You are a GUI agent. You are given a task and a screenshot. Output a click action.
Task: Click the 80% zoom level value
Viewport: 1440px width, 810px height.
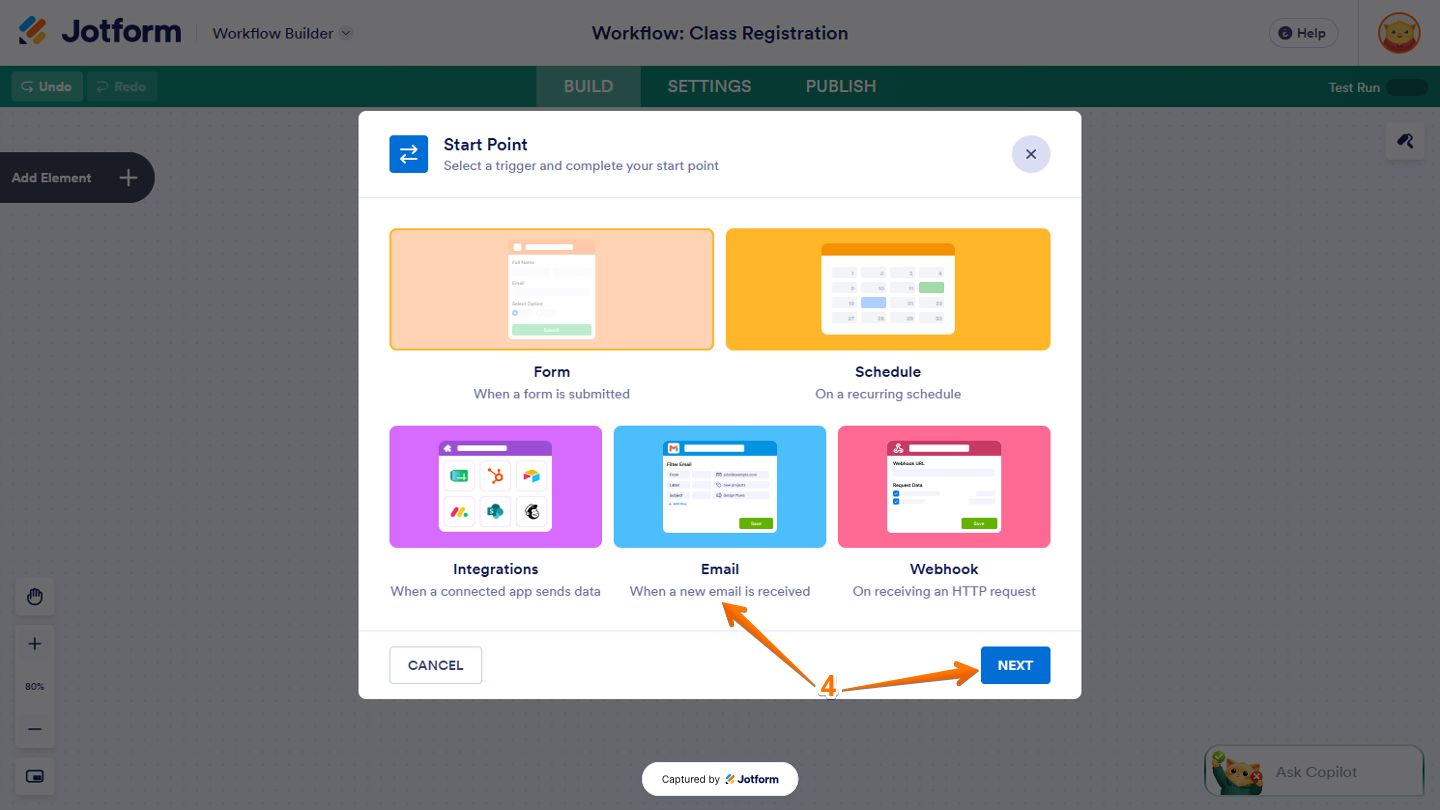[x=35, y=687]
